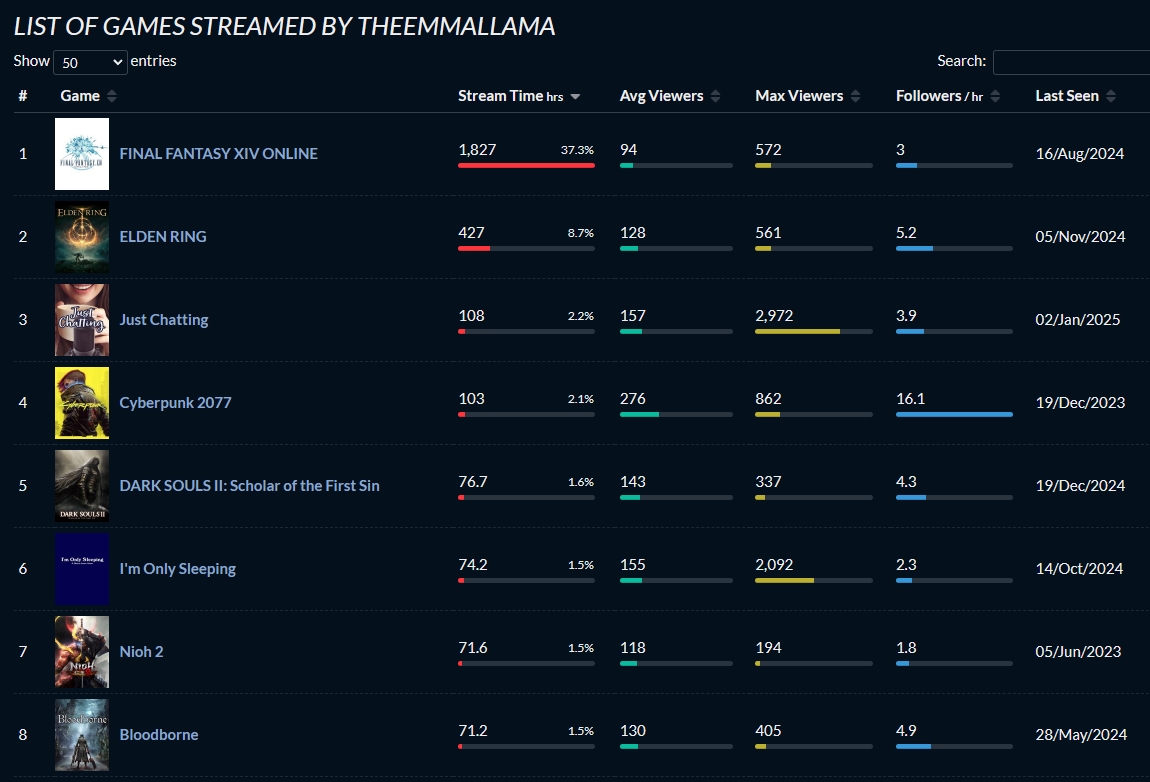Viewport: 1150px width, 782px height.
Task: Select last seen date 02/Jan/2025
Action: click(x=1078, y=320)
